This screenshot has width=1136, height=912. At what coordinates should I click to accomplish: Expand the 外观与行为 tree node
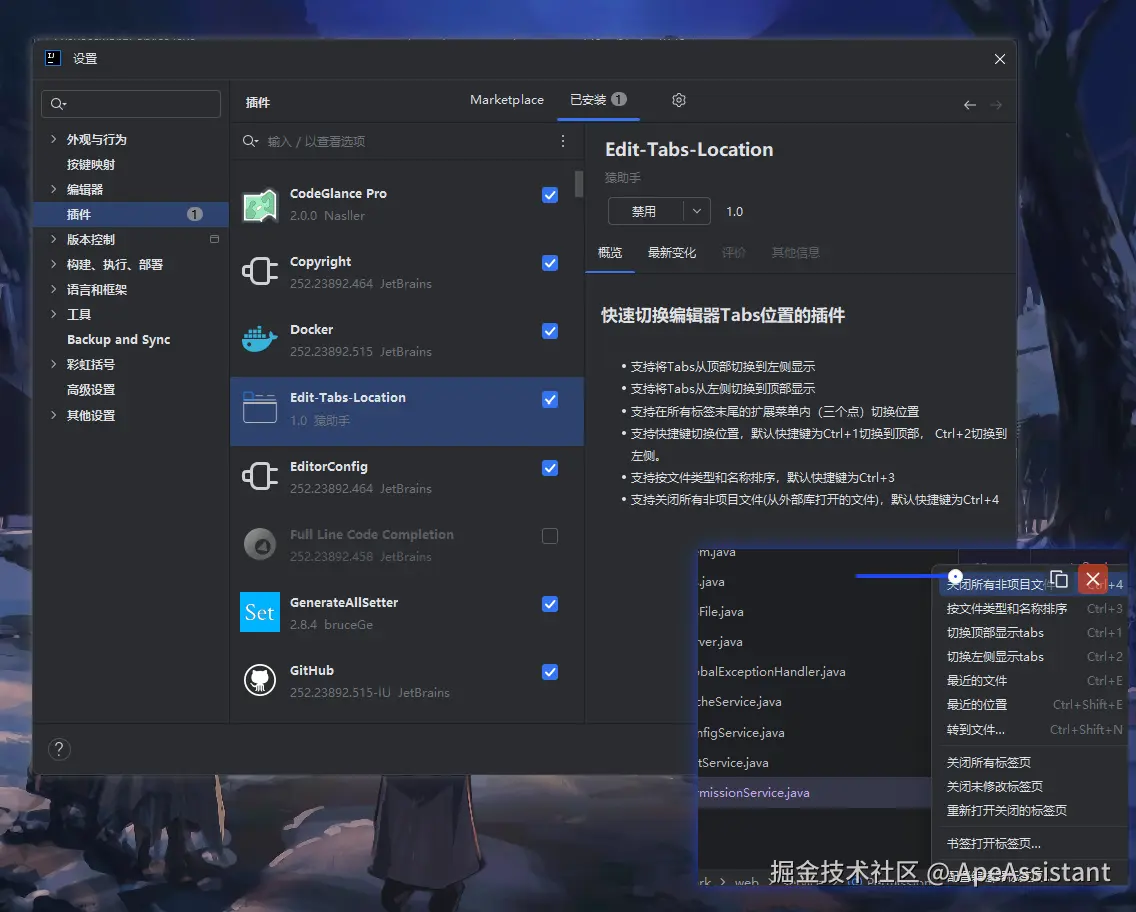pos(54,139)
